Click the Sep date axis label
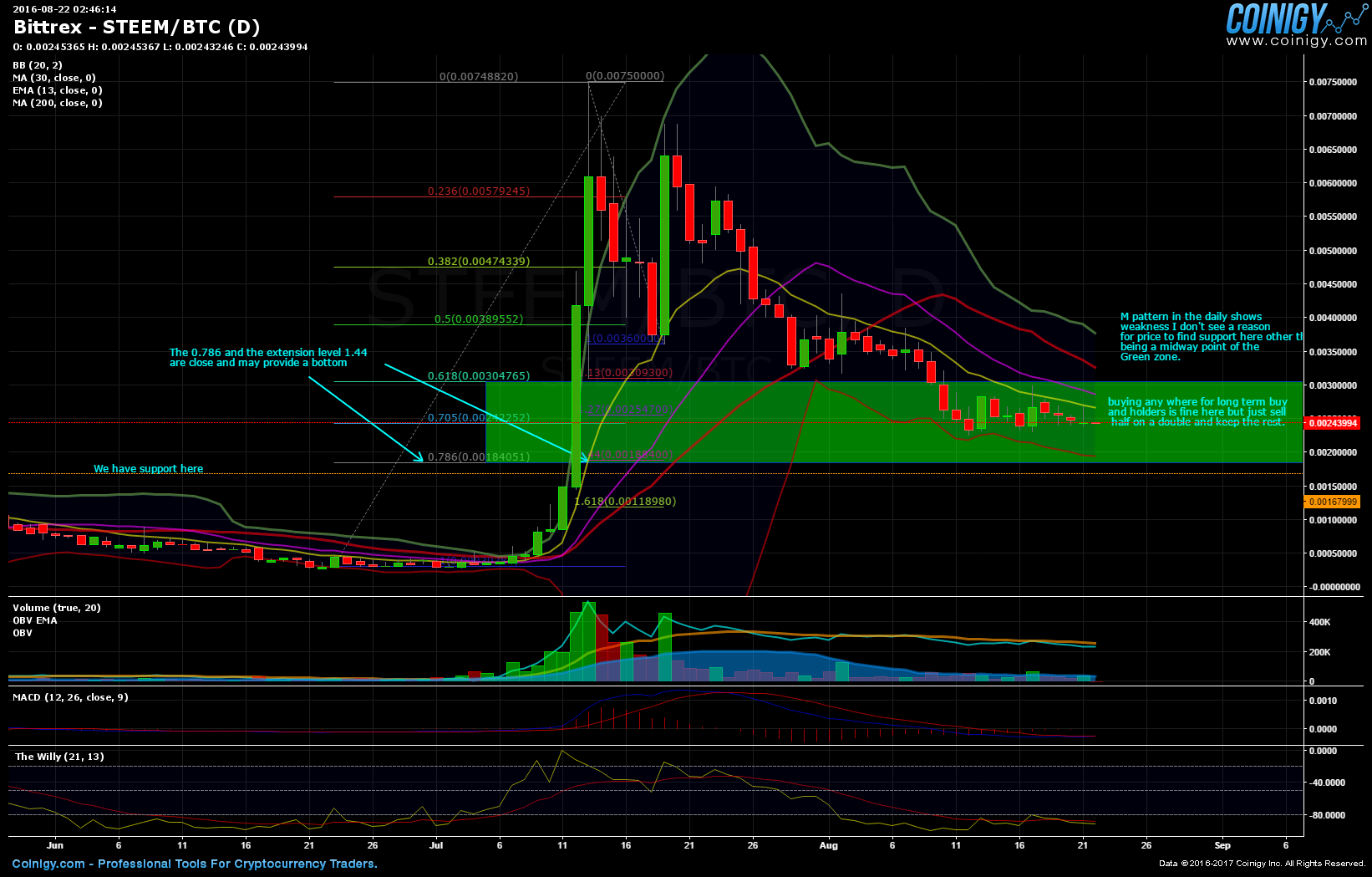This screenshot has width=1372, height=877. [x=1222, y=845]
